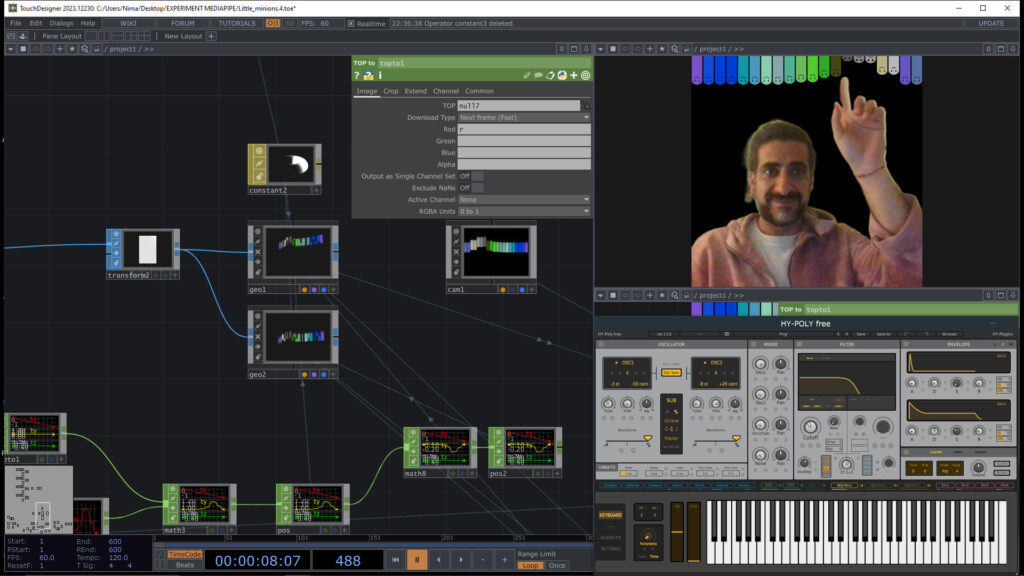Click the Red channel input field
The height and width of the screenshot is (576, 1024).
pyautogui.click(x=523, y=129)
